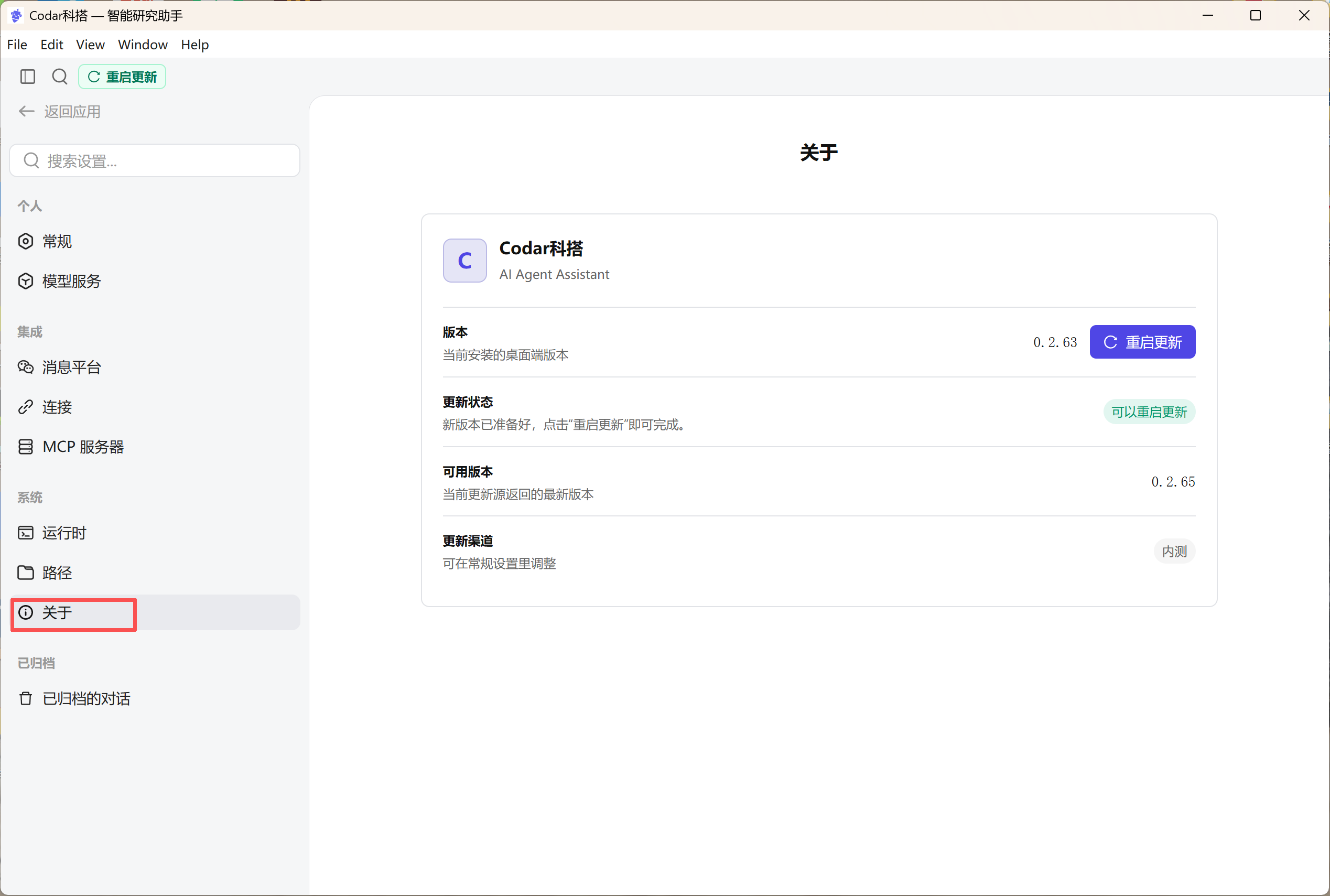Click the blue 重启更新 button

pos(1143,342)
